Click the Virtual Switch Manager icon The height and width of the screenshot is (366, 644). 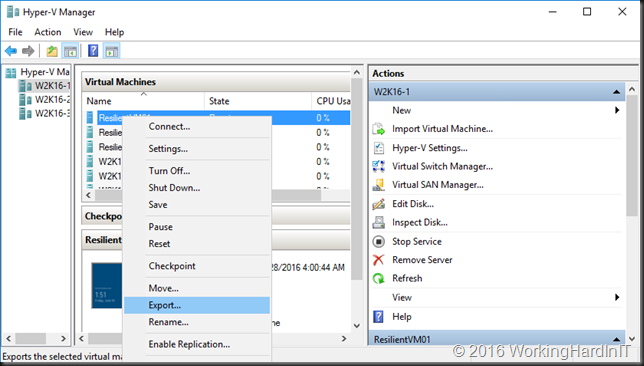(x=378, y=166)
